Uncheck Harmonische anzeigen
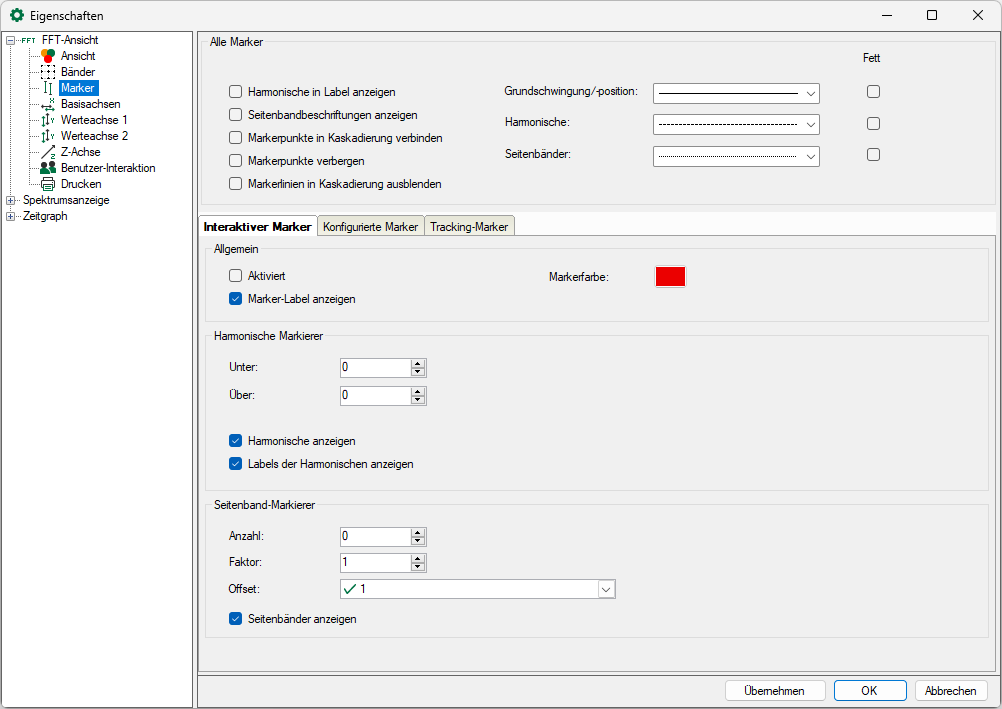 coord(236,440)
